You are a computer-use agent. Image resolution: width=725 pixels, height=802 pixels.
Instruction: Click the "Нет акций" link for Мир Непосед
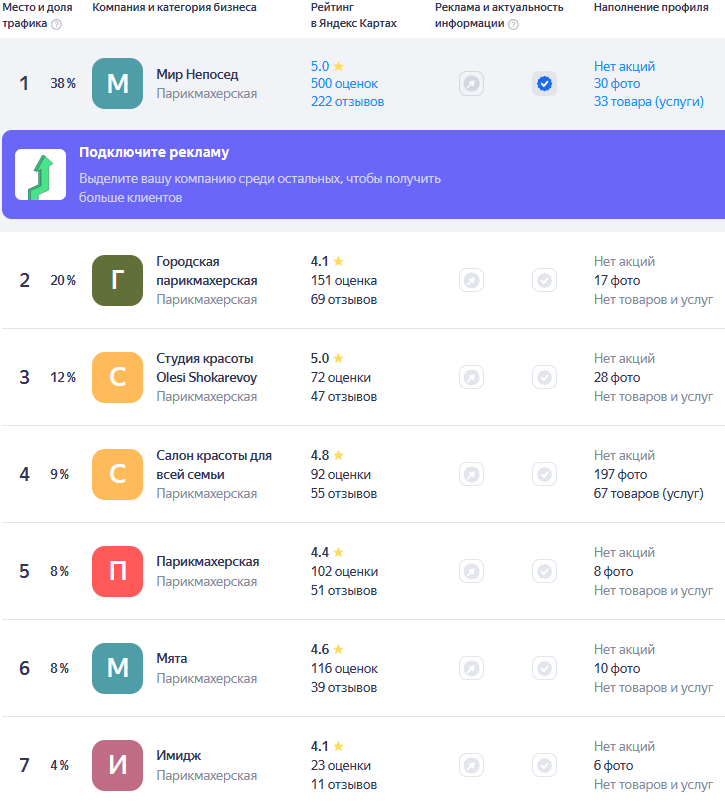point(624,66)
